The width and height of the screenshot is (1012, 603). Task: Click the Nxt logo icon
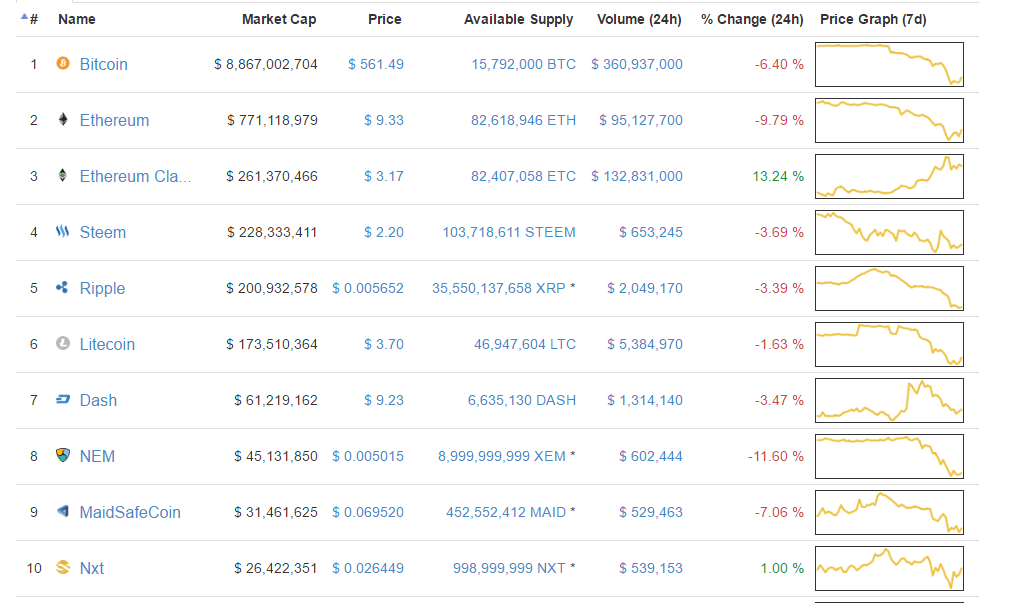click(63, 567)
